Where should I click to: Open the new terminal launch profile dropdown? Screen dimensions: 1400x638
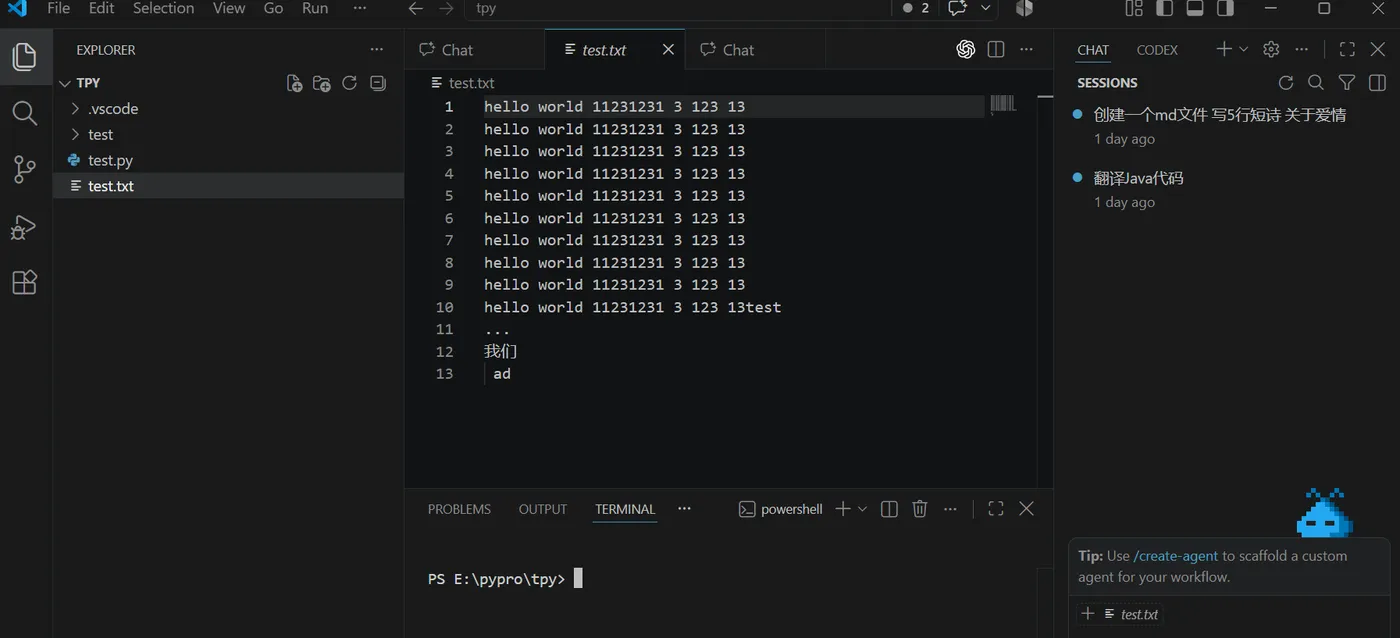coord(863,509)
